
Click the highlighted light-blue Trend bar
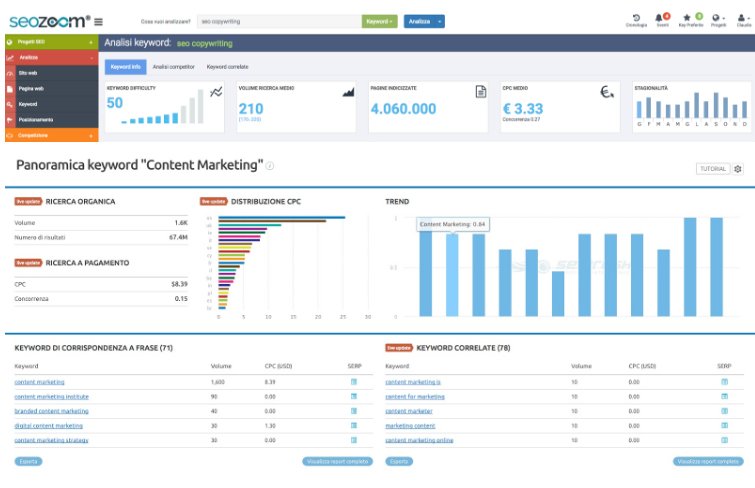[452, 275]
